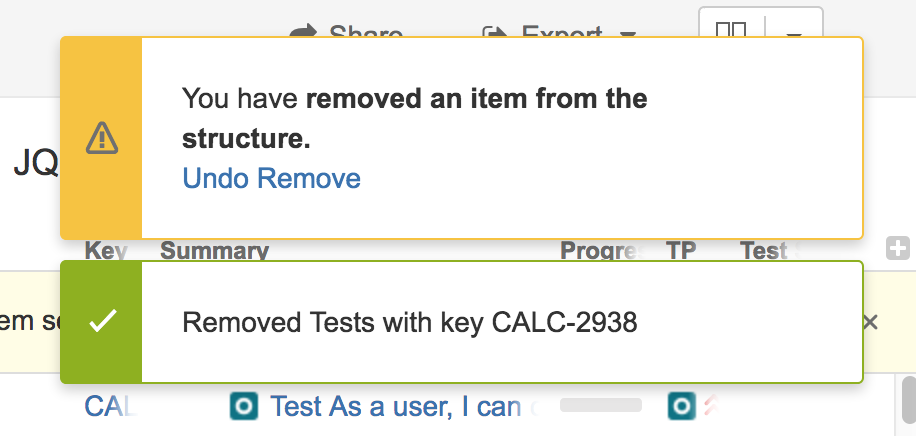Image resolution: width=916 pixels, height=436 pixels.
Task: Open the CAL issue key link
Action: tap(112, 406)
